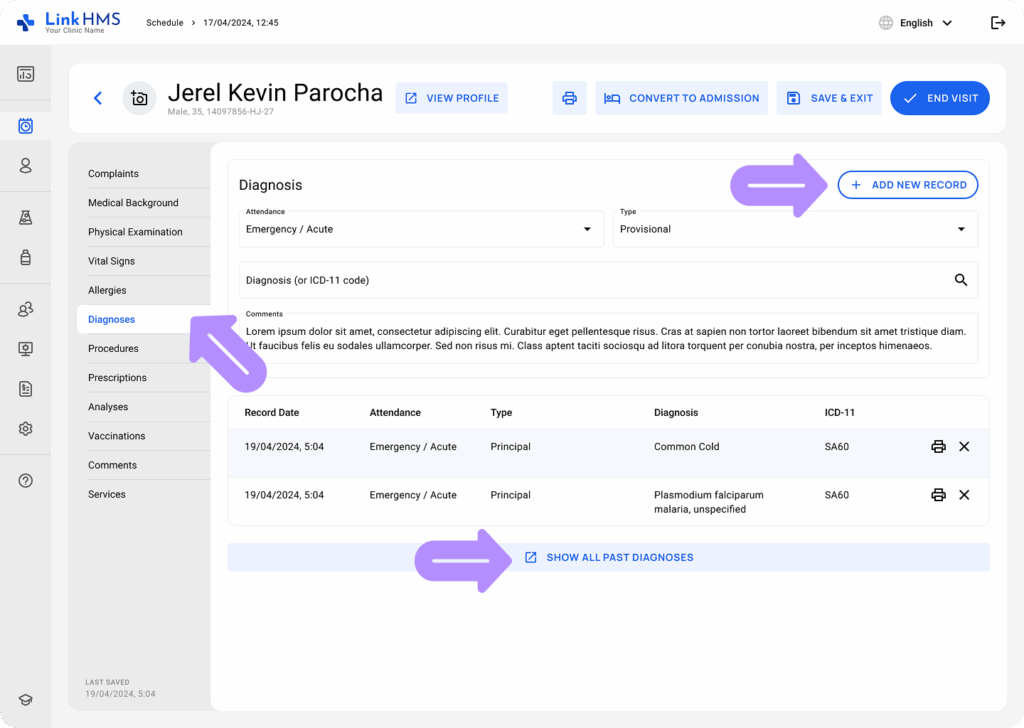The image size is (1024, 728).
Task: Click the print icon button in header
Action: click(569, 98)
